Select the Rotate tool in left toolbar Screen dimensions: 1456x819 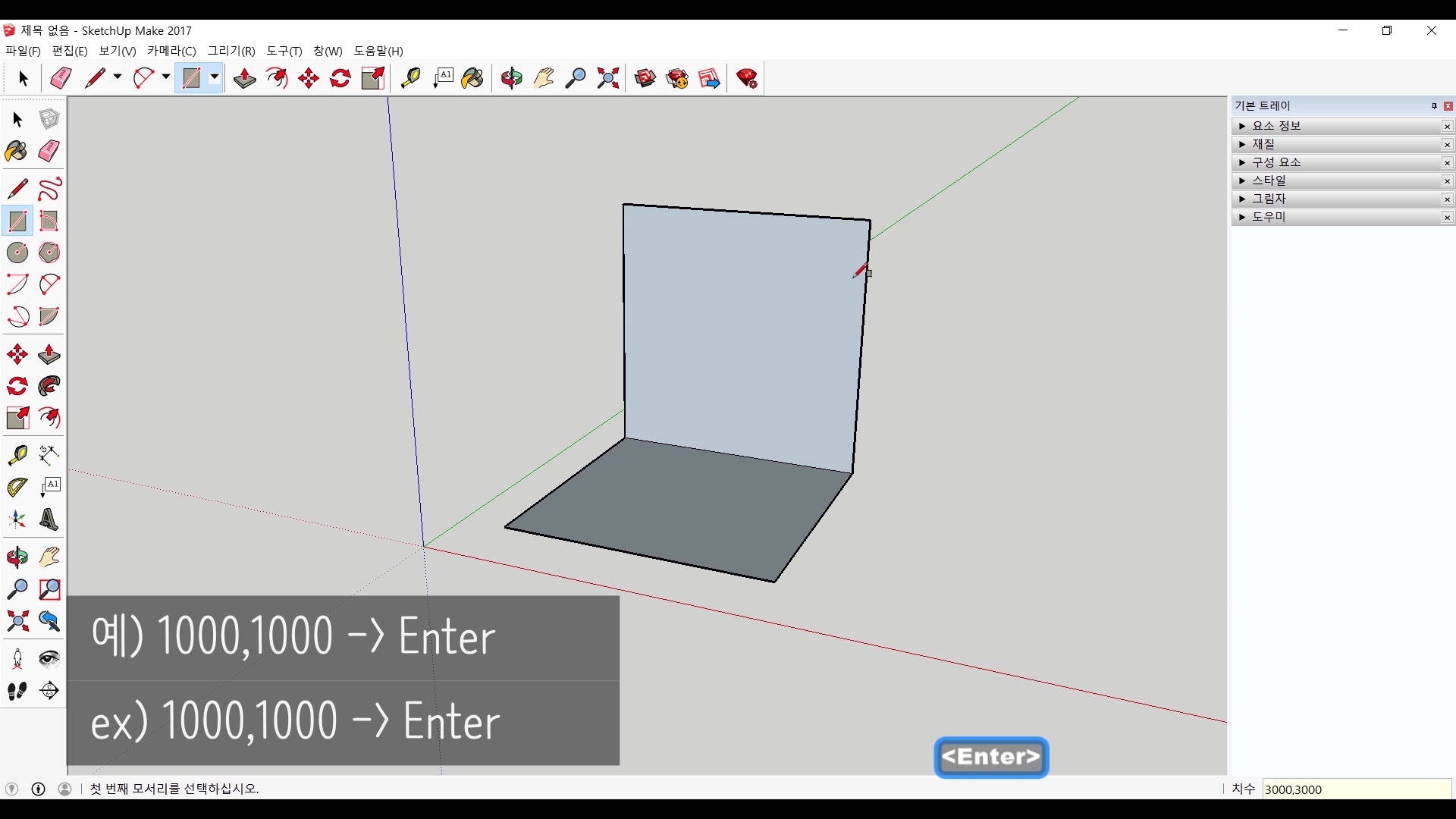coord(17,387)
